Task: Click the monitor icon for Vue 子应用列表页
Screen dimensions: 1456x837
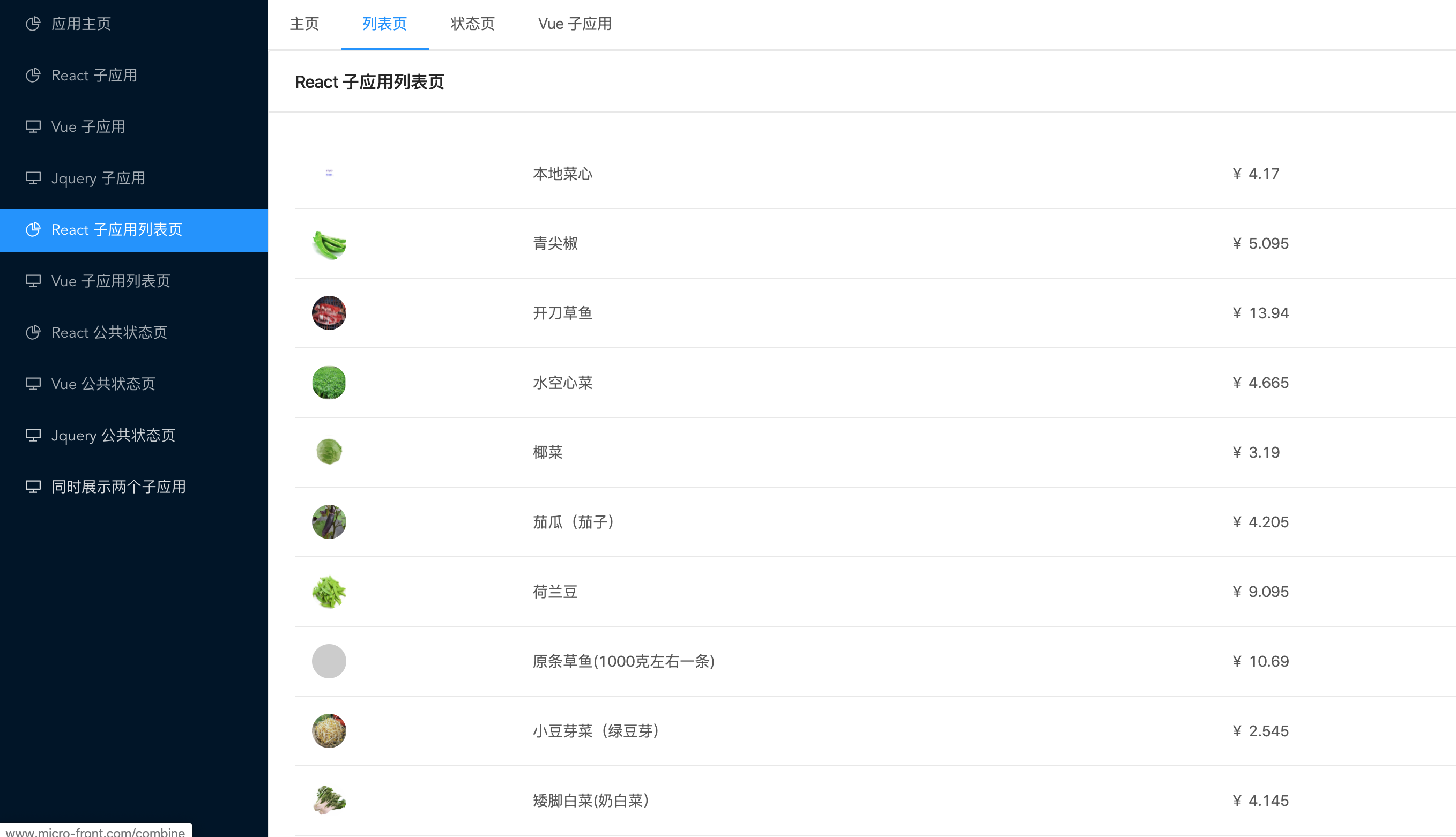Action: pyautogui.click(x=33, y=281)
